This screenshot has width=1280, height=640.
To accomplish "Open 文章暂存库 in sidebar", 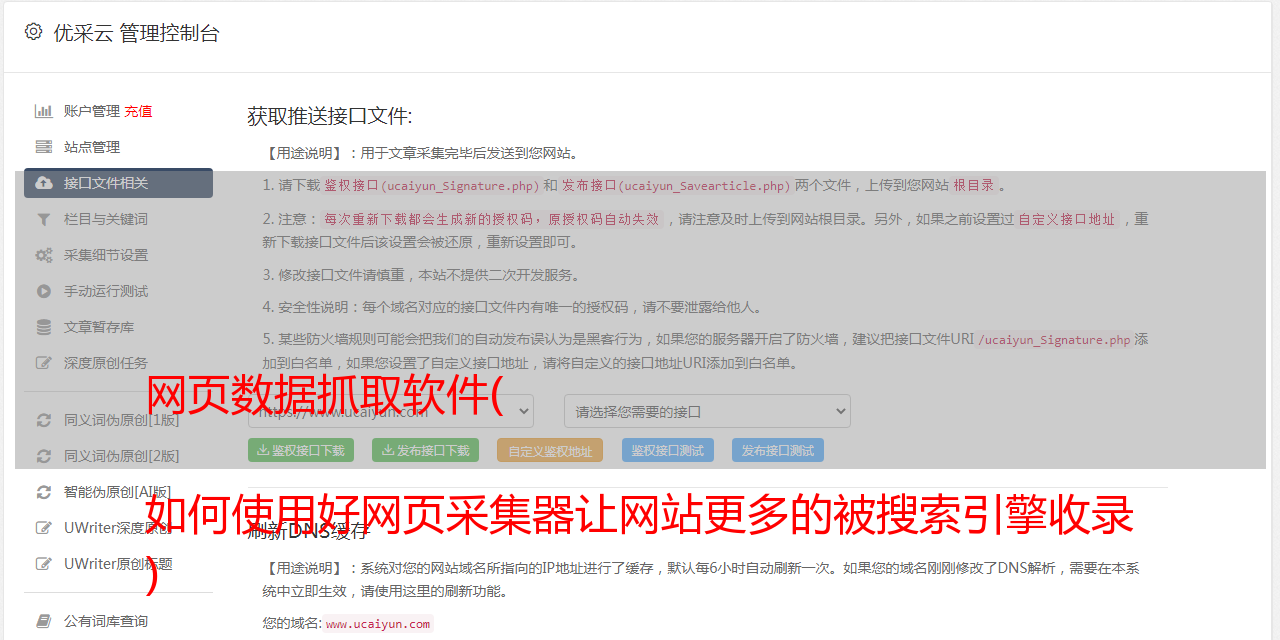I will pyautogui.click(x=99, y=327).
